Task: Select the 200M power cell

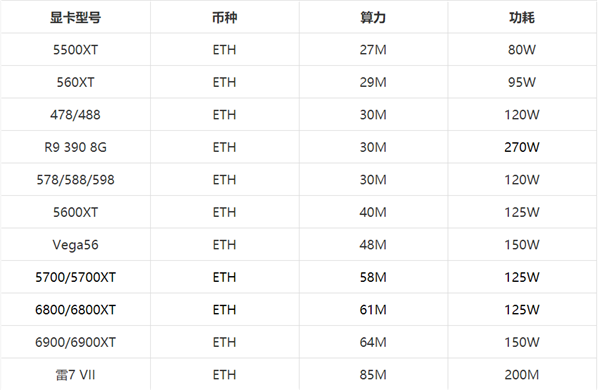Action: [522, 375]
